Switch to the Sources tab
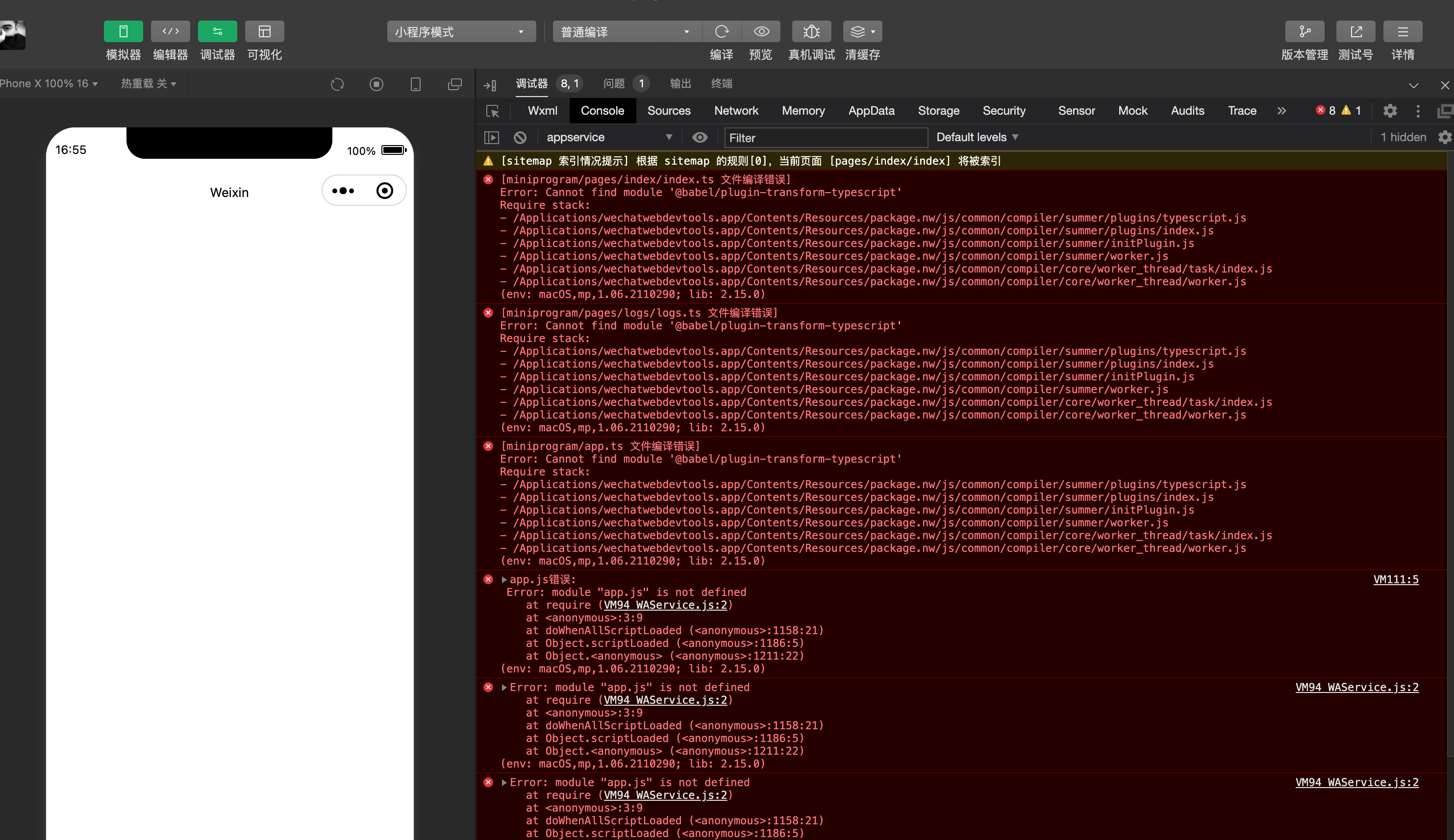The width and height of the screenshot is (1454, 840). click(668, 111)
